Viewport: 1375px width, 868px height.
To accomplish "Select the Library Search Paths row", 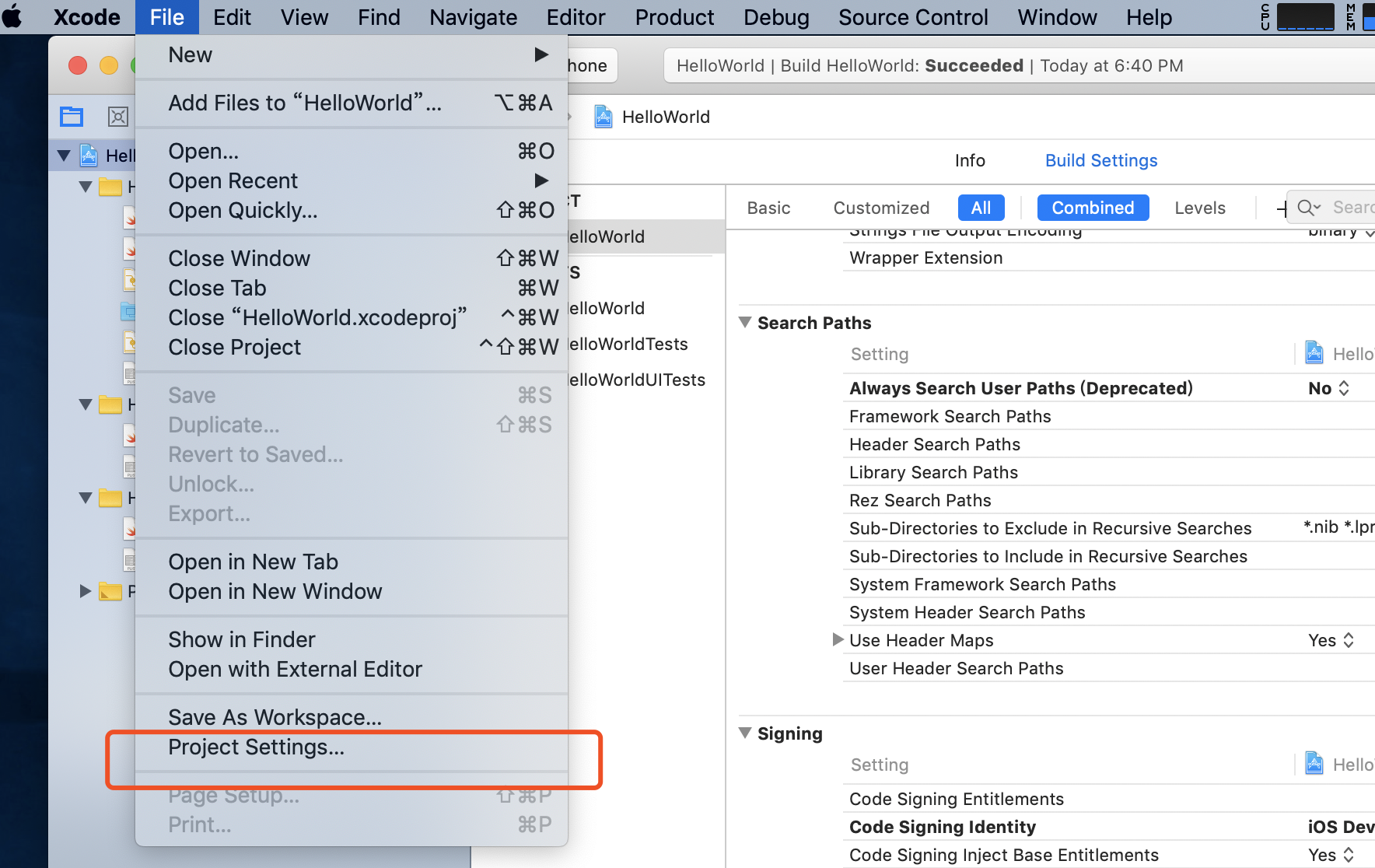I will pyautogui.click(x=1108, y=472).
